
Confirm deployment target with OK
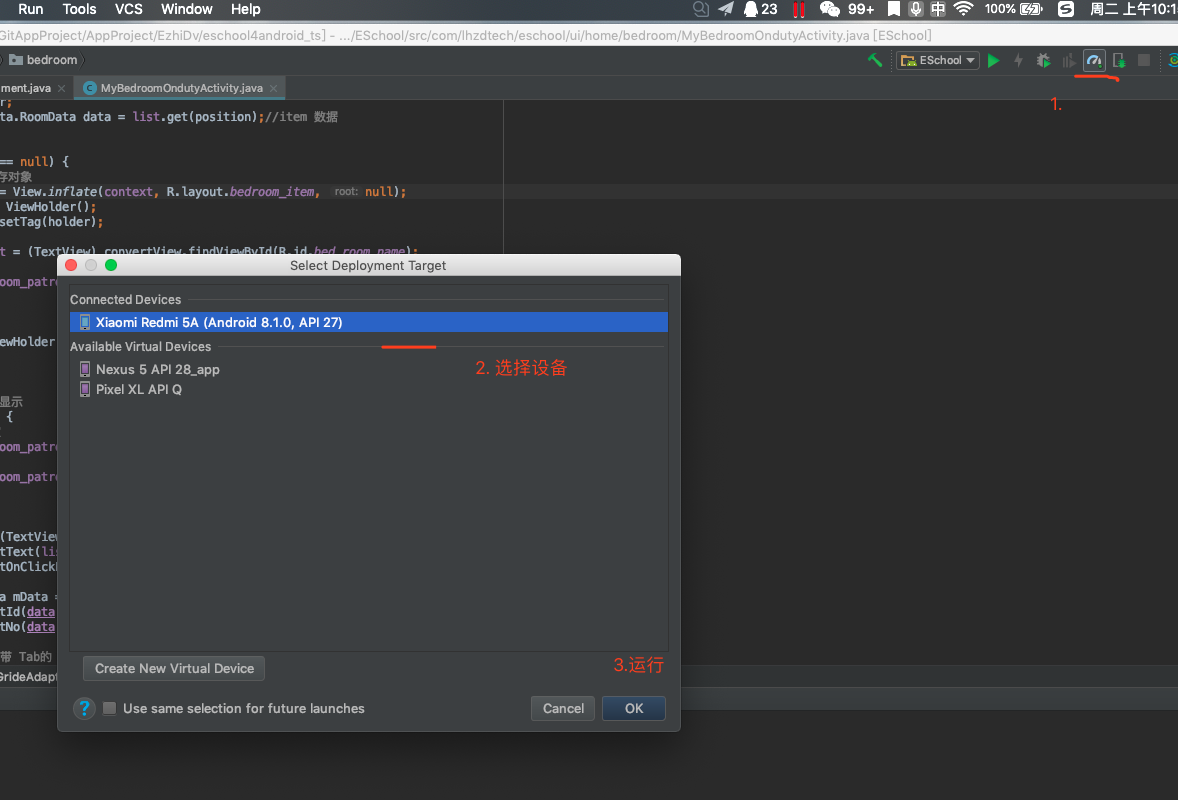click(x=633, y=708)
